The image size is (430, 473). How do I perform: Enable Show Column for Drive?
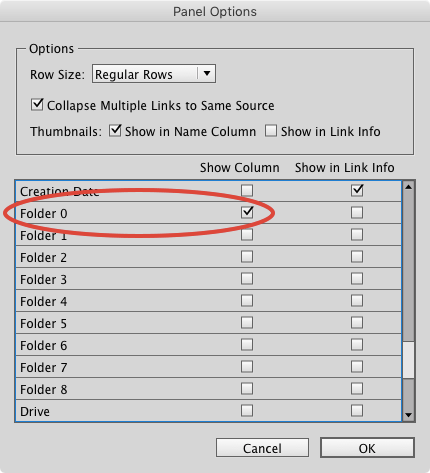[247, 410]
